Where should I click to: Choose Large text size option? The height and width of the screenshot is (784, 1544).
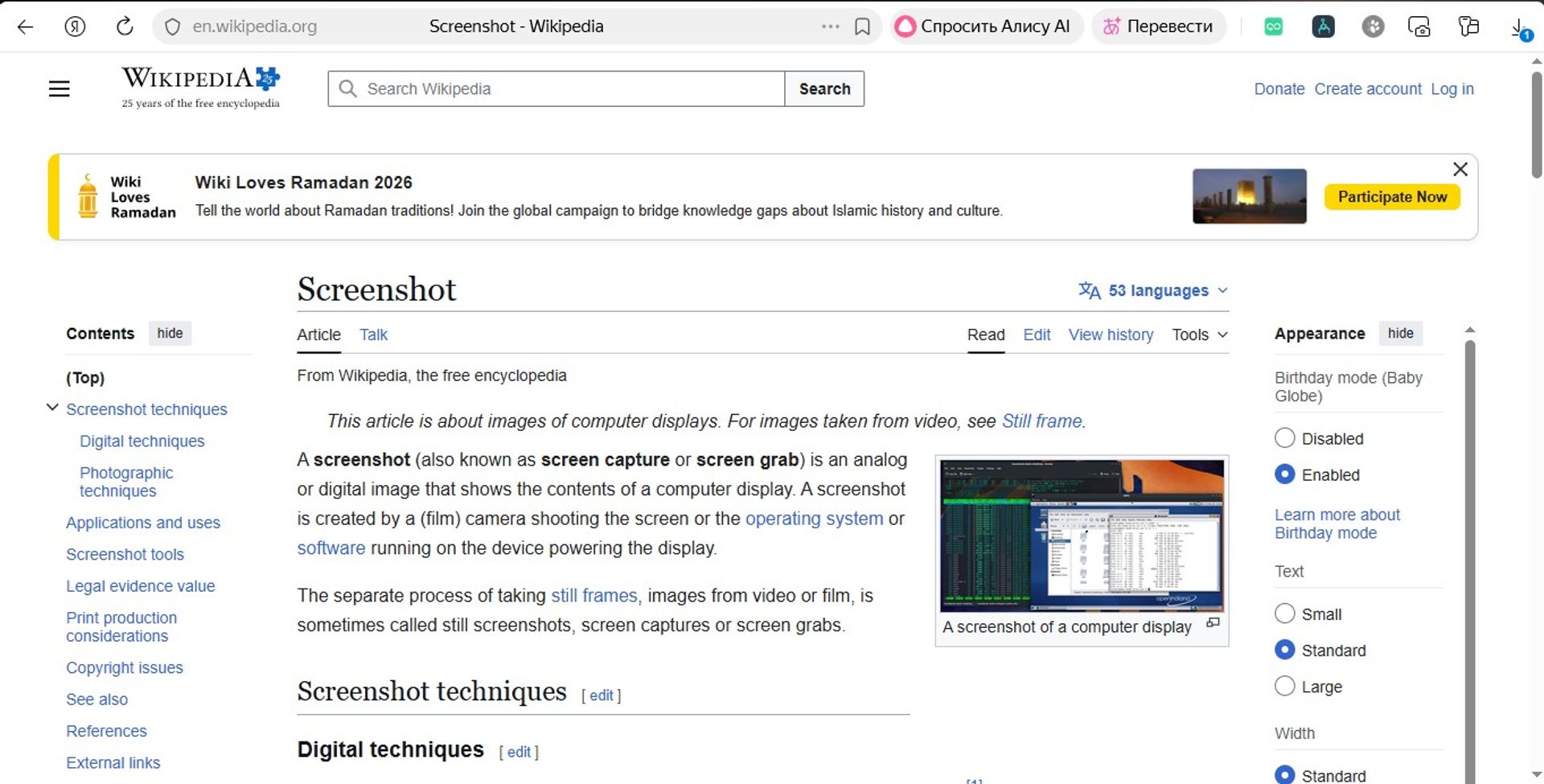1285,687
